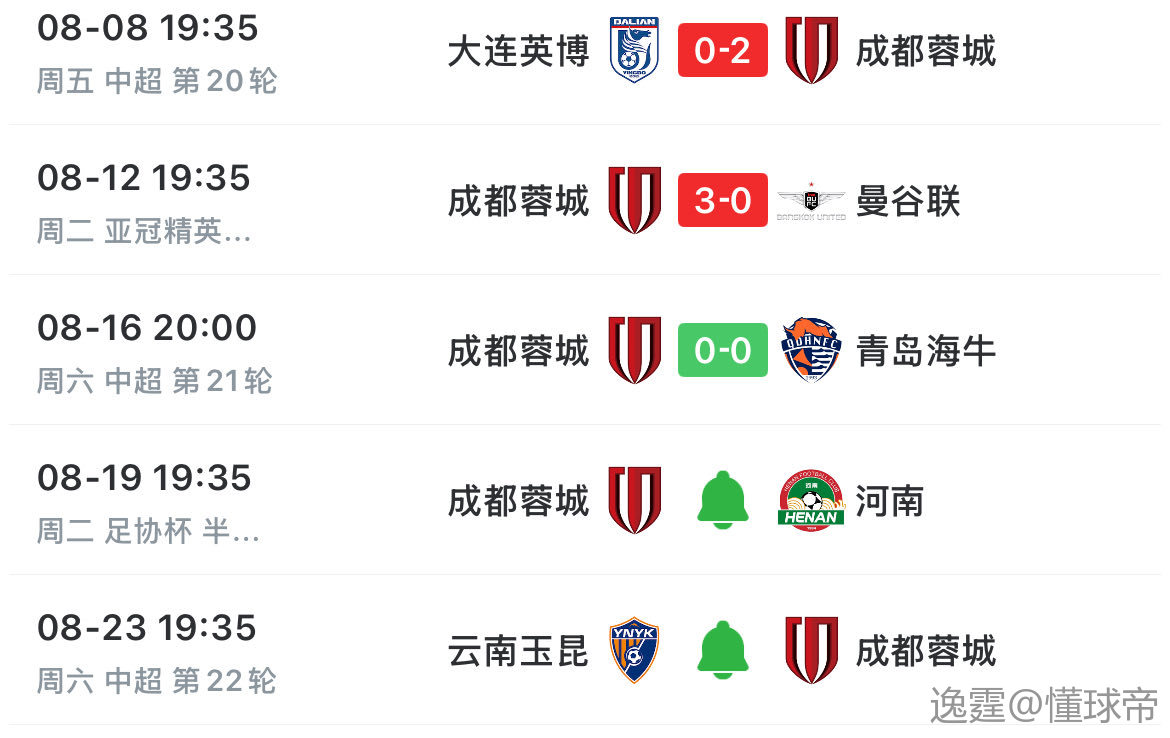This screenshot has width=1170, height=738.
Task: Expand truncated 周二 亚冠精英… competition label
Action: tap(144, 231)
